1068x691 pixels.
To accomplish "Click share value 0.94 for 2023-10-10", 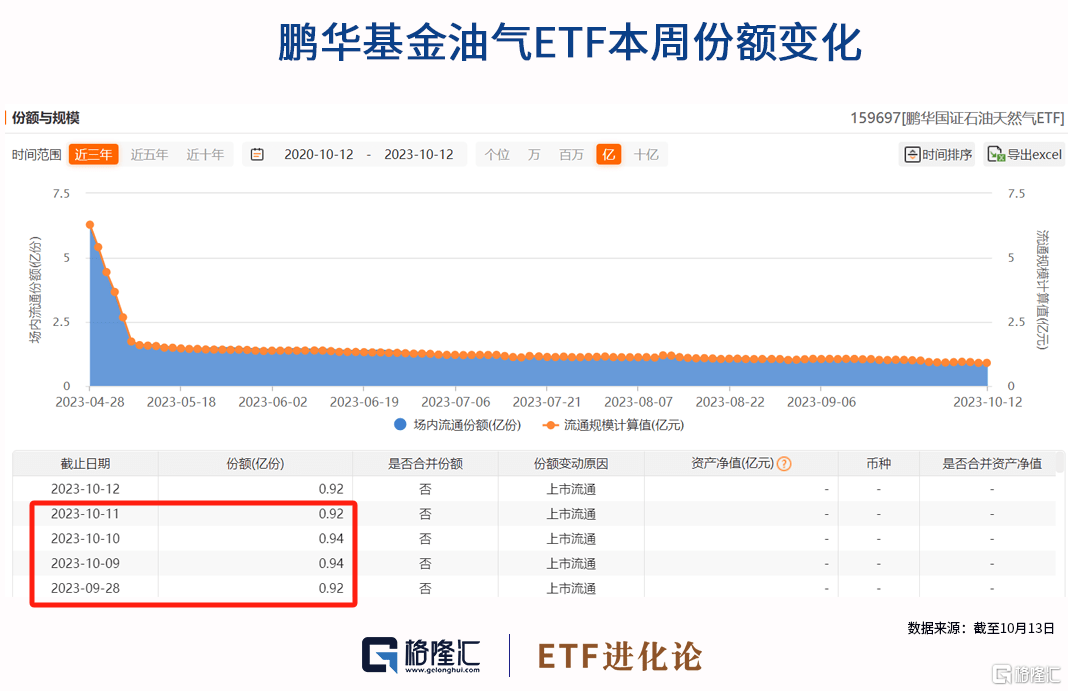I will pos(331,539).
